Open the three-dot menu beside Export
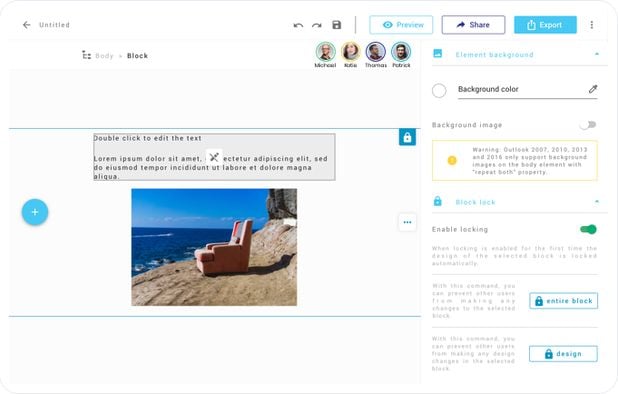The image size is (618, 394). [x=592, y=25]
